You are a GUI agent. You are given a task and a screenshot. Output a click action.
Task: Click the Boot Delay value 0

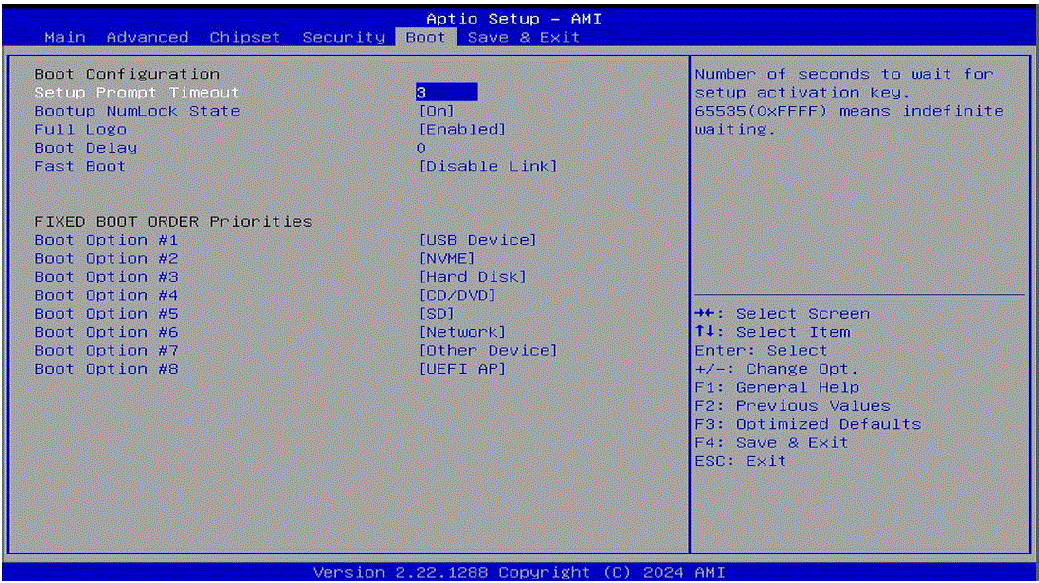[x=421, y=148]
